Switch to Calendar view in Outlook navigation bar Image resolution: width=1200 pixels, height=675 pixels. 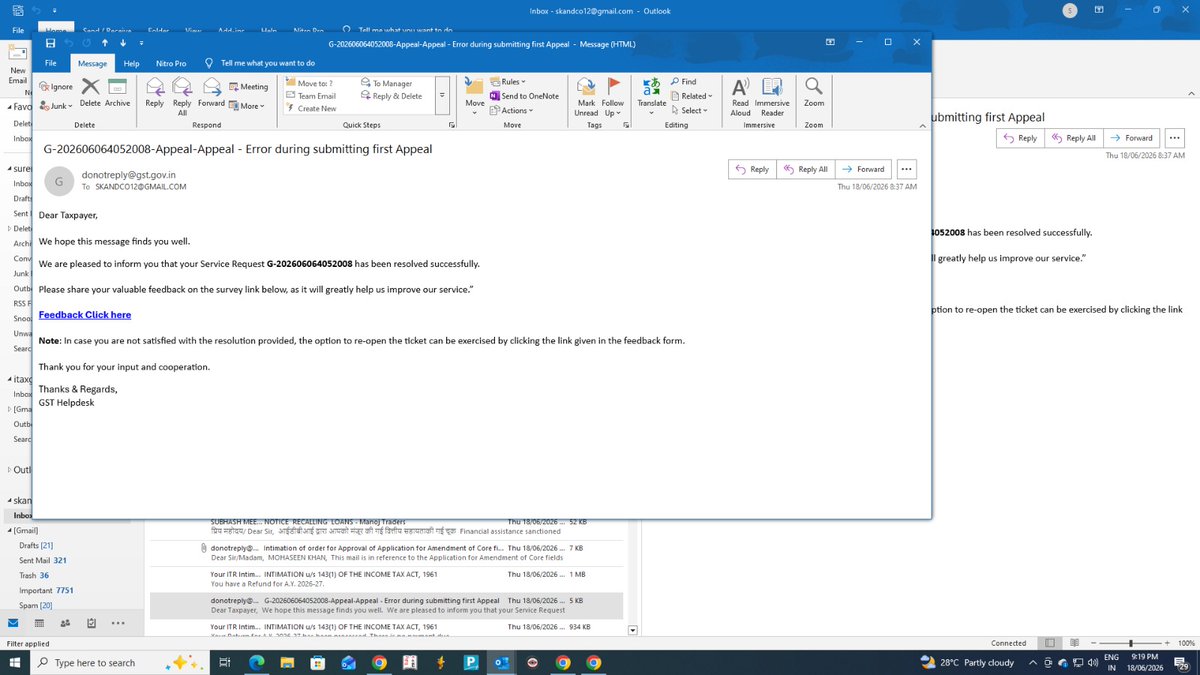click(x=39, y=623)
